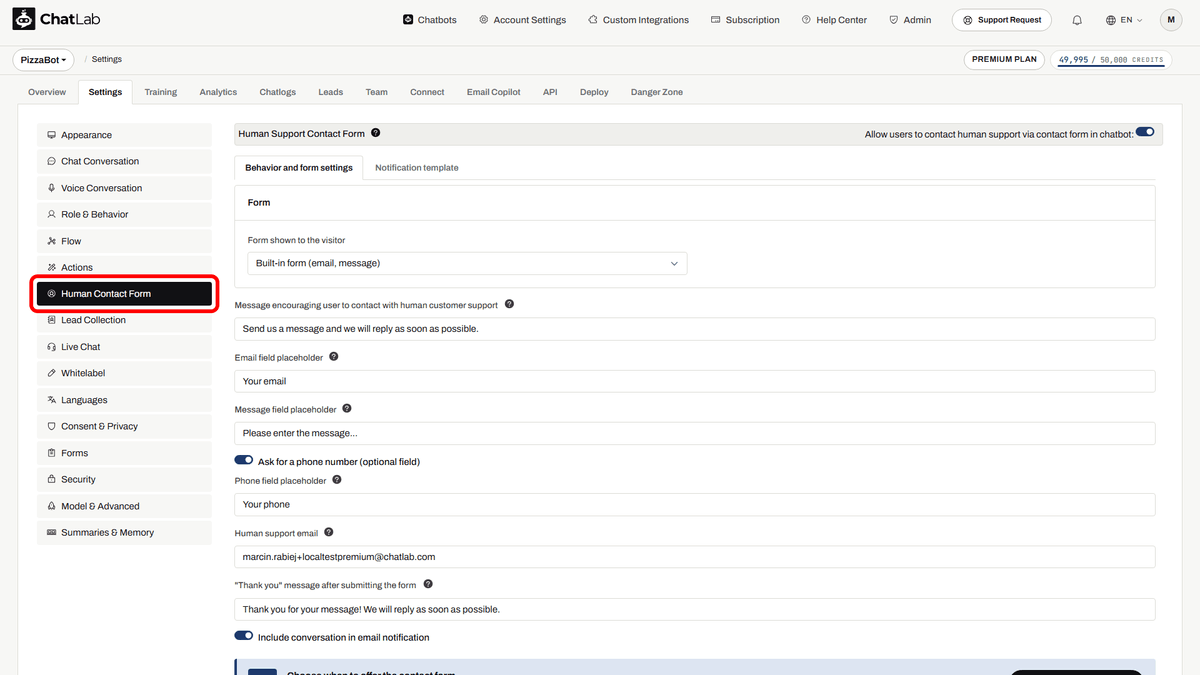1200x675 pixels.
Task: Open Custom Integrations in top navigation
Action: [x=639, y=20]
